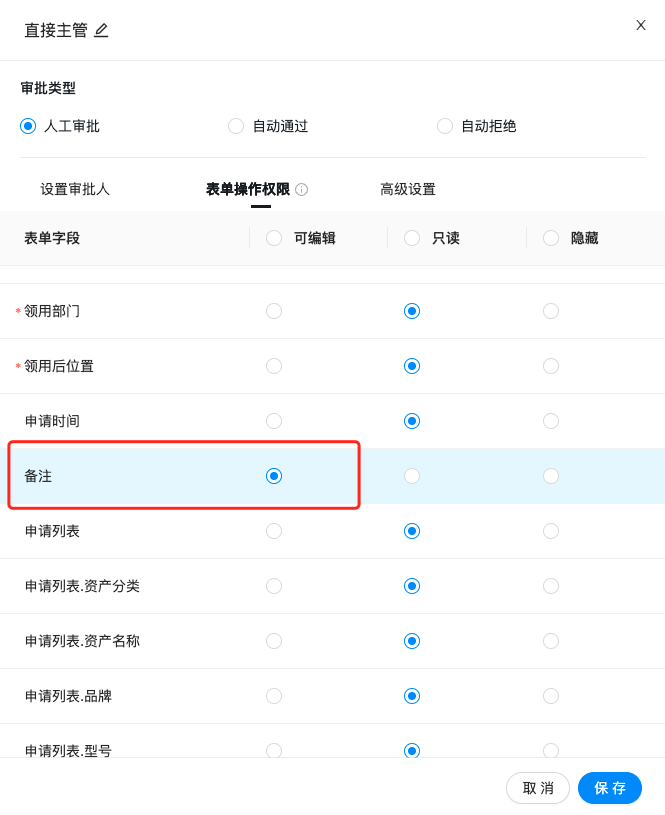Close the dialog with the X icon

641,25
